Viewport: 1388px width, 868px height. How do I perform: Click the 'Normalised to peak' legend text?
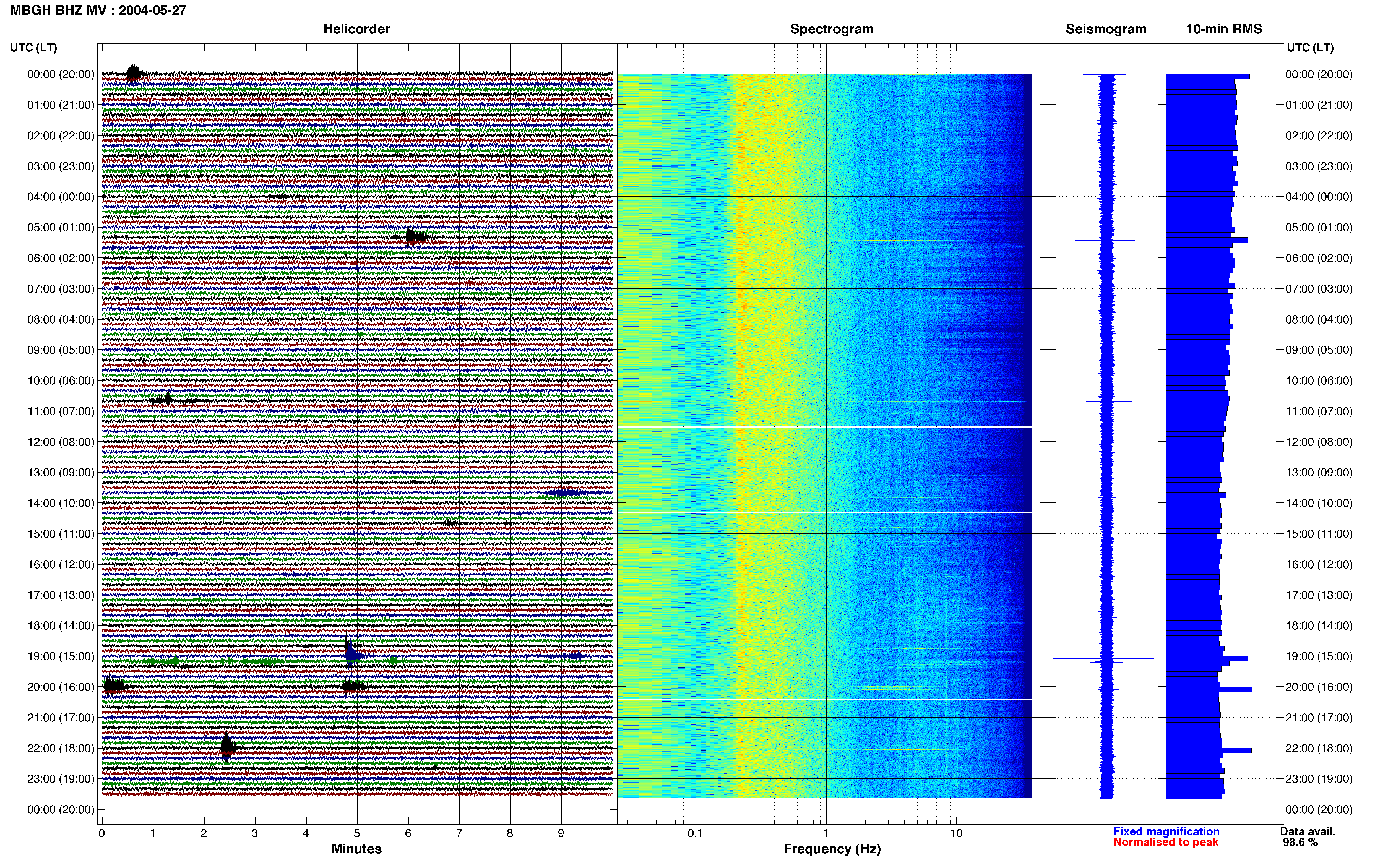coord(1165,842)
